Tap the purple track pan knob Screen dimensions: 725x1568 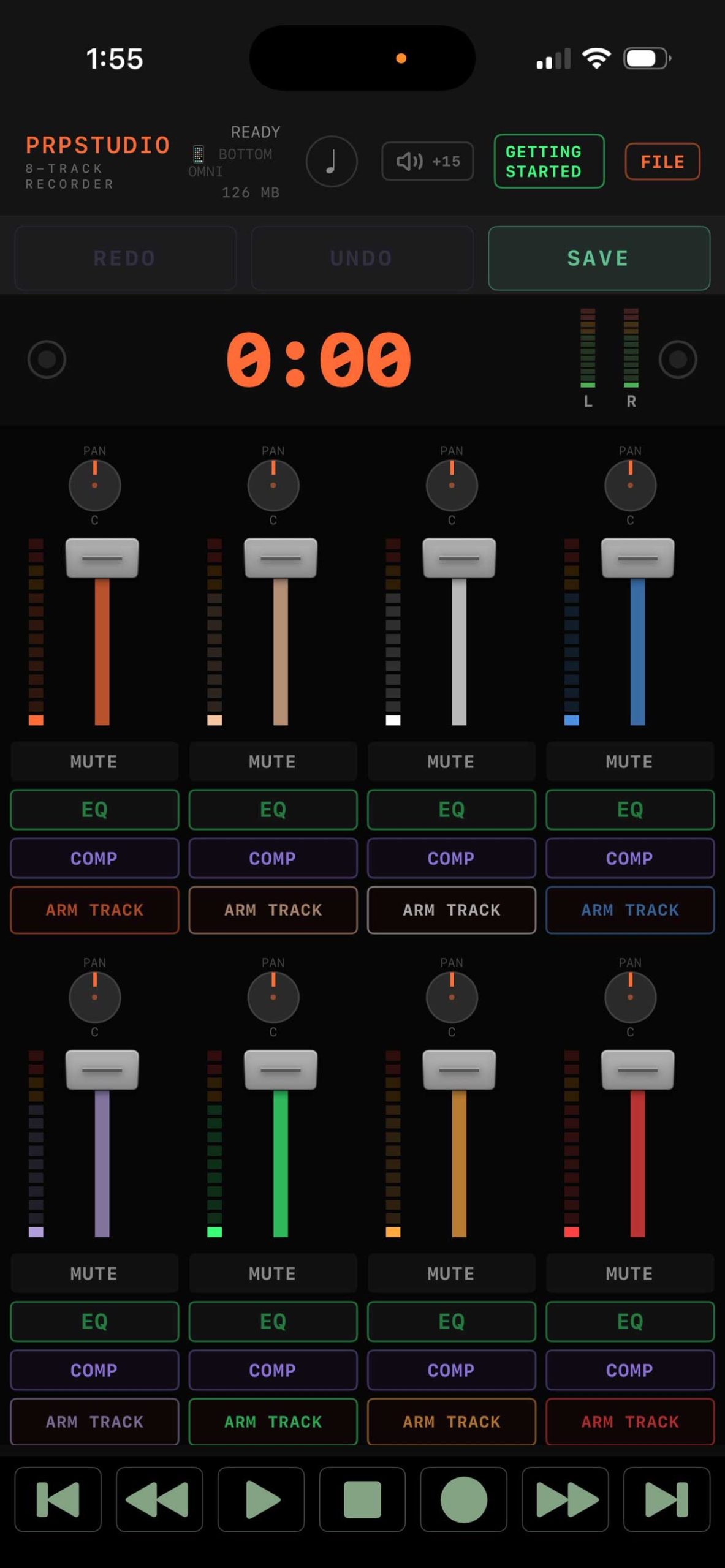click(x=94, y=997)
